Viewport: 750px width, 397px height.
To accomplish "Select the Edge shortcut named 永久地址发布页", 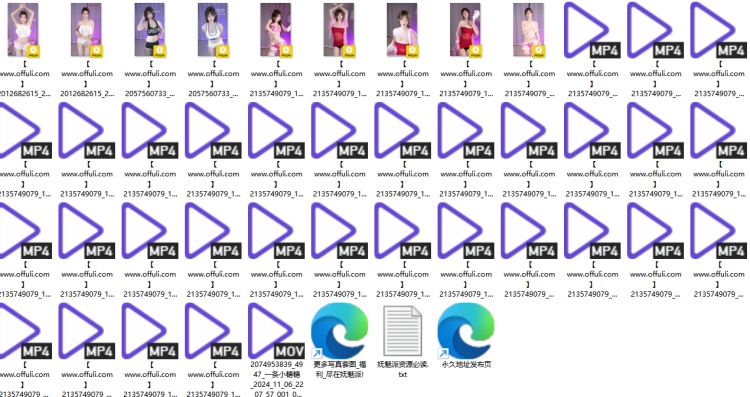I will (x=466, y=331).
